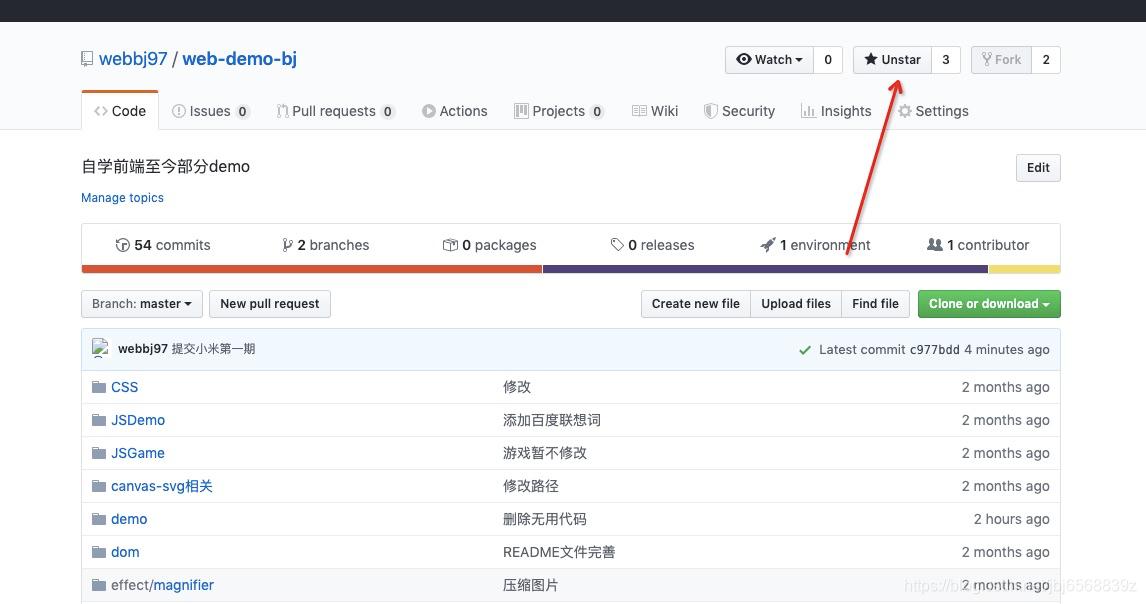Open the Projects tab

click(559, 111)
